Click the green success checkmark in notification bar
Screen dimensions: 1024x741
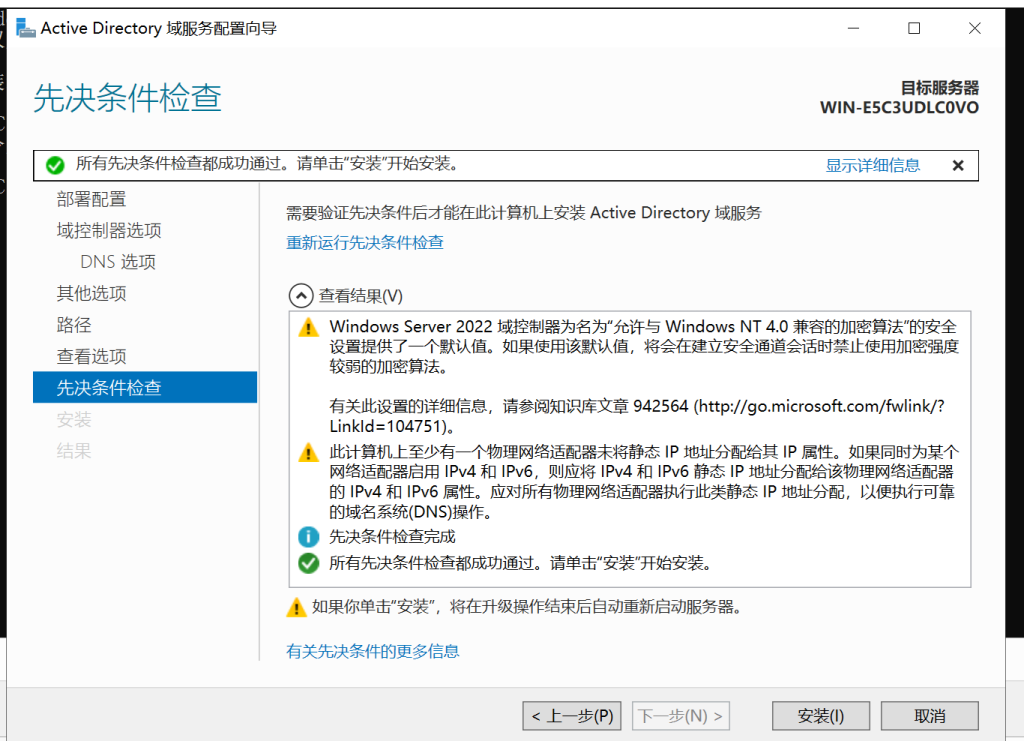click(x=55, y=165)
